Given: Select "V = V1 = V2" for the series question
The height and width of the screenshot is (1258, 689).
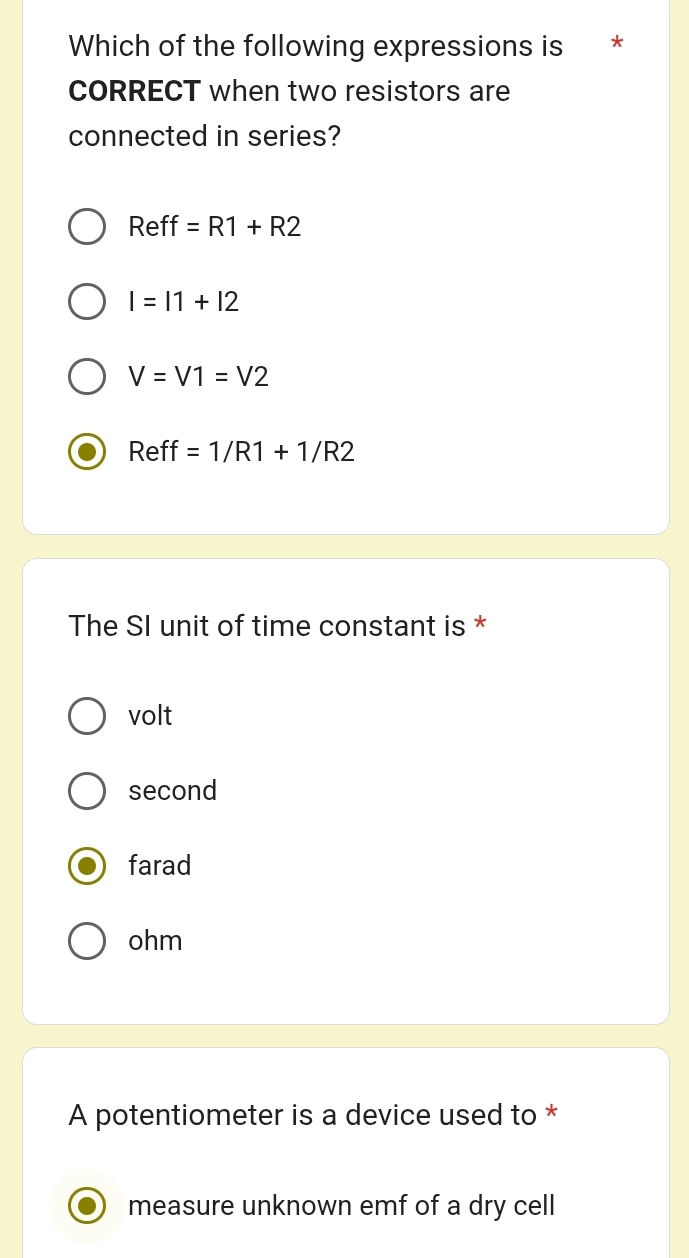Looking at the screenshot, I should 87,376.
